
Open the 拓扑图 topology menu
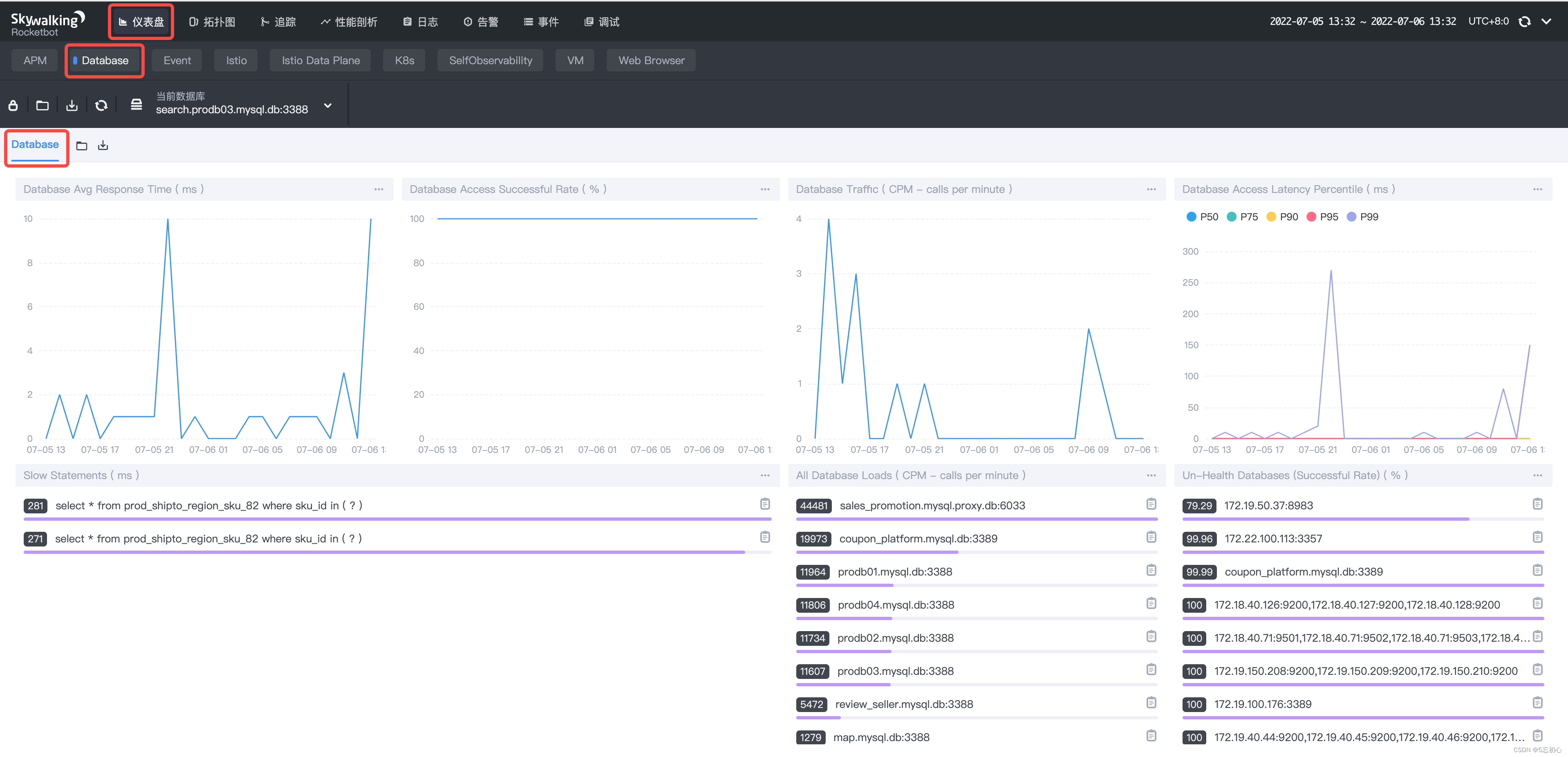point(212,22)
